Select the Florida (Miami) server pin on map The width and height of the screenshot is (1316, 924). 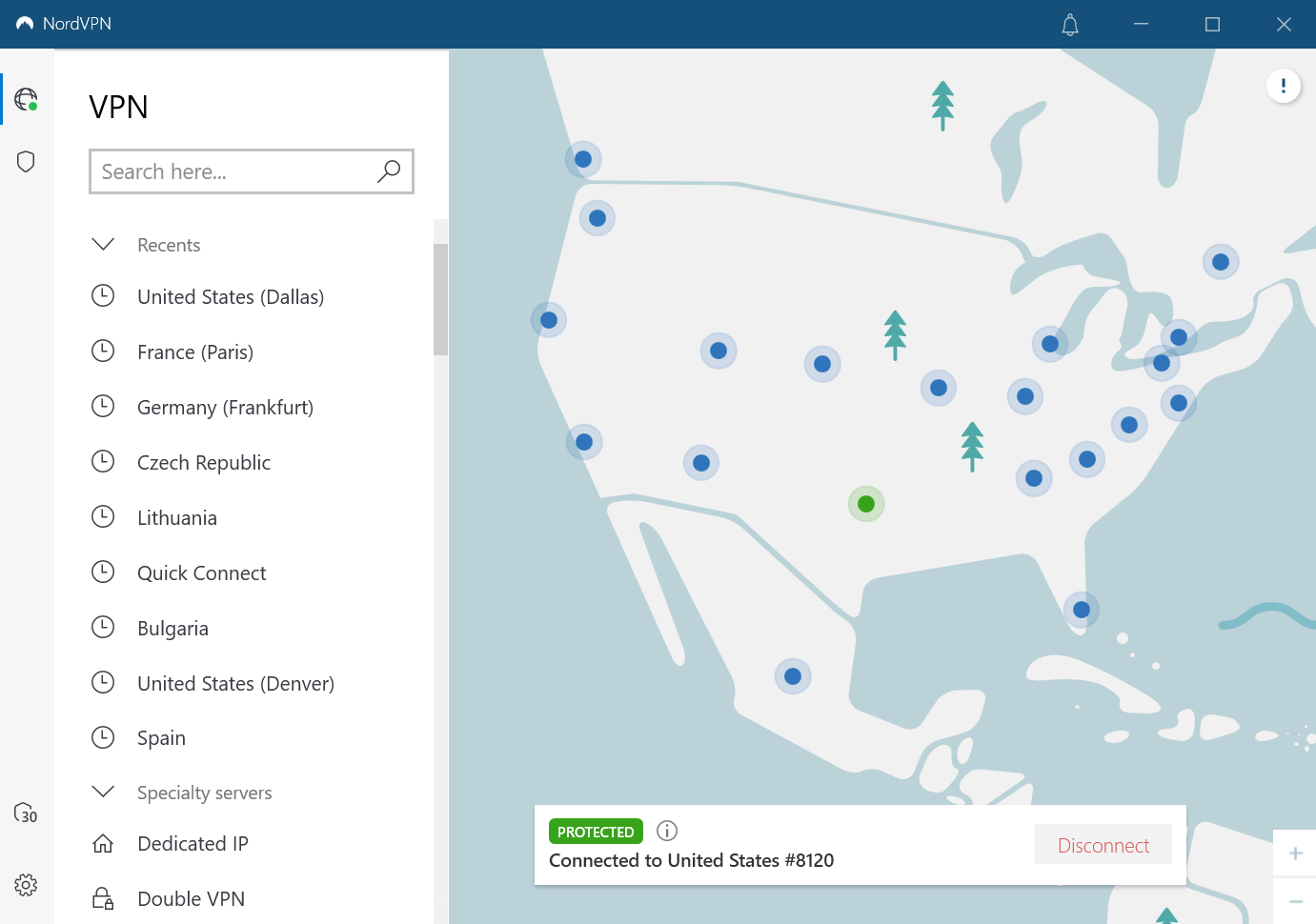pos(1082,610)
